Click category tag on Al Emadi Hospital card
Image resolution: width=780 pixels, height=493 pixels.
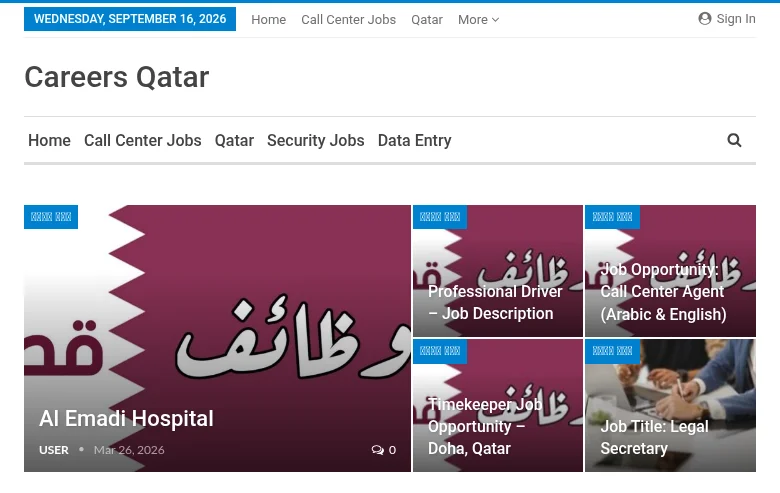click(x=51, y=217)
